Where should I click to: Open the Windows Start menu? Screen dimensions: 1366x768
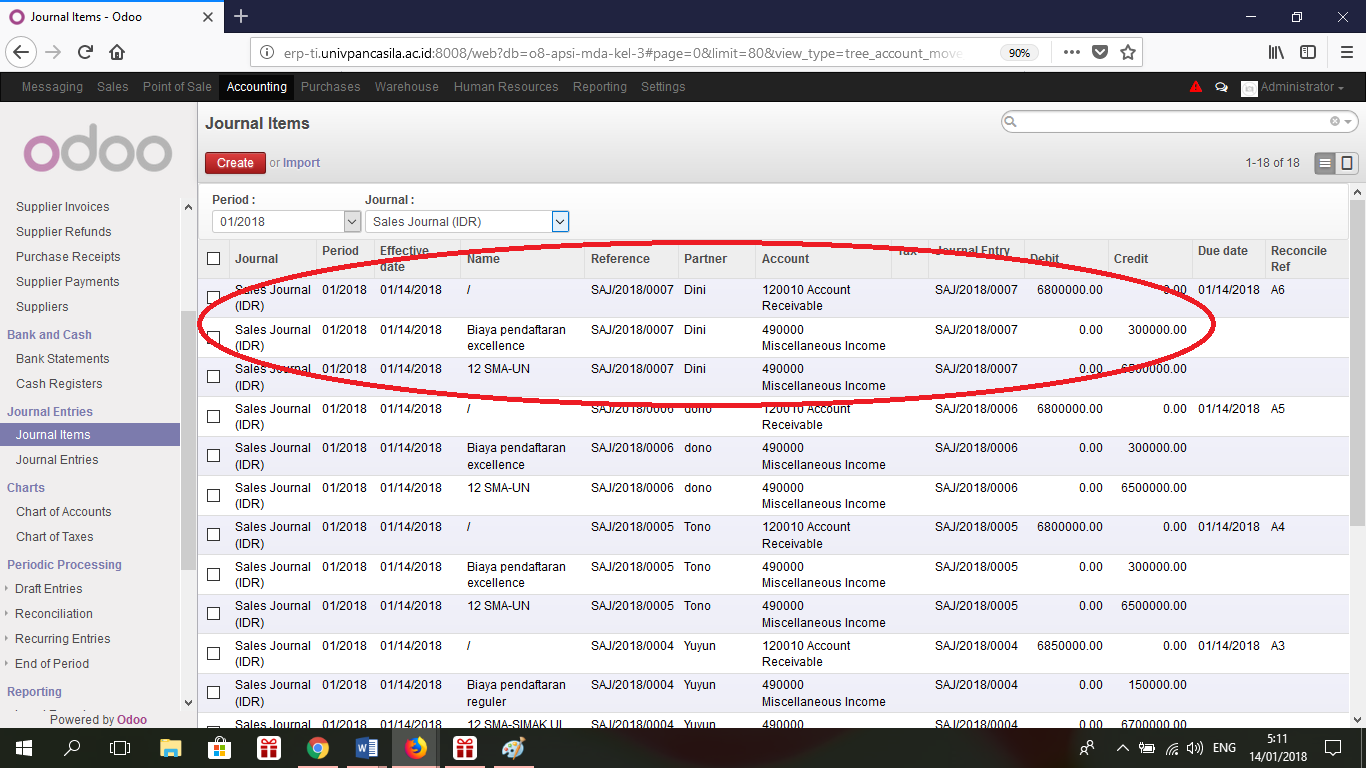coord(23,748)
